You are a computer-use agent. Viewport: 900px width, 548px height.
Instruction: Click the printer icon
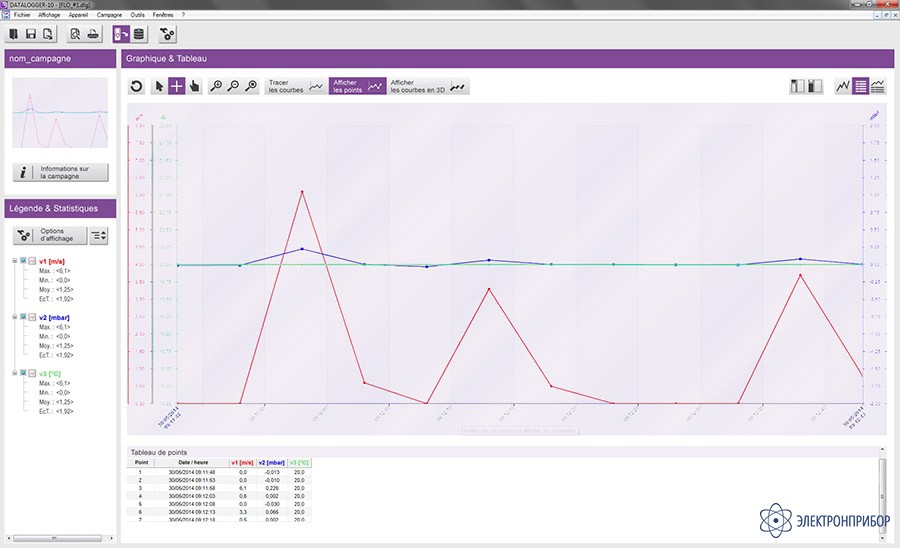(x=93, y=34)
